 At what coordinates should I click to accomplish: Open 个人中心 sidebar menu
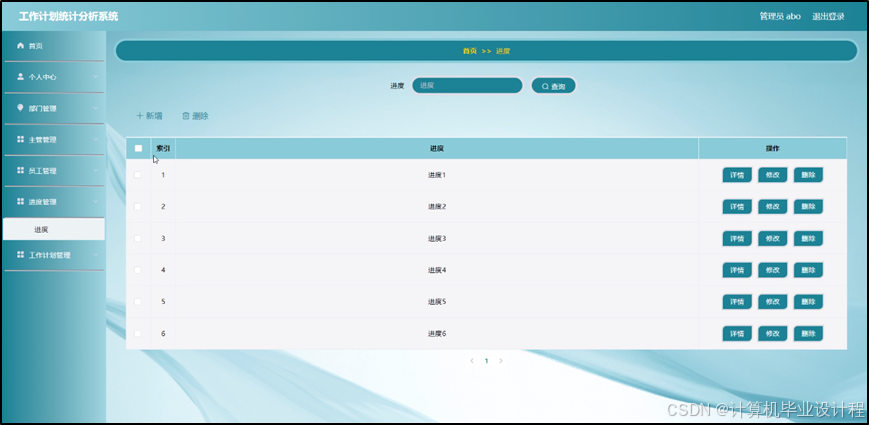[x=54, y=77]
